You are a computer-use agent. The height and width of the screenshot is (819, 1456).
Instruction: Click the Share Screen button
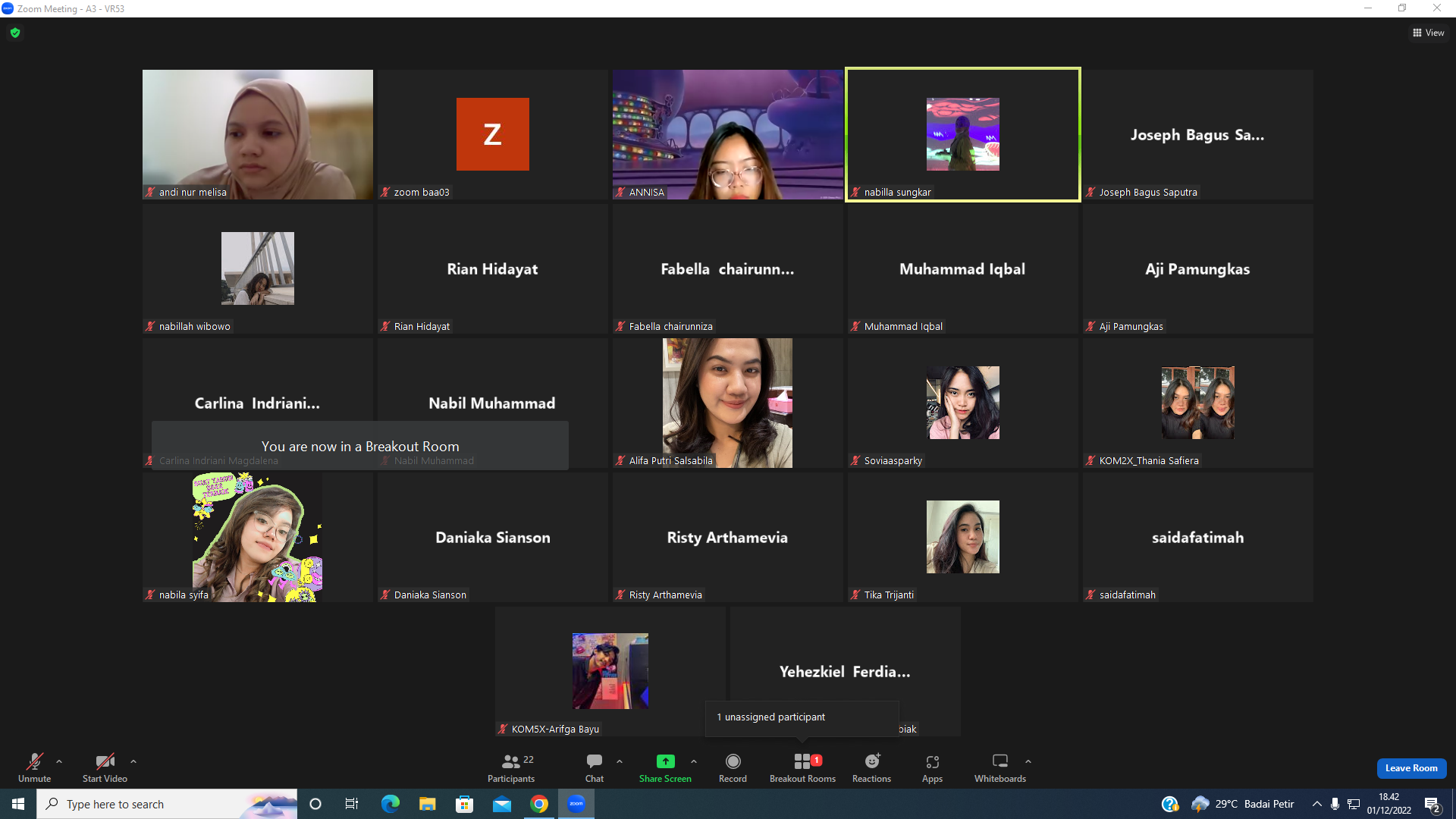pos(665,767)
